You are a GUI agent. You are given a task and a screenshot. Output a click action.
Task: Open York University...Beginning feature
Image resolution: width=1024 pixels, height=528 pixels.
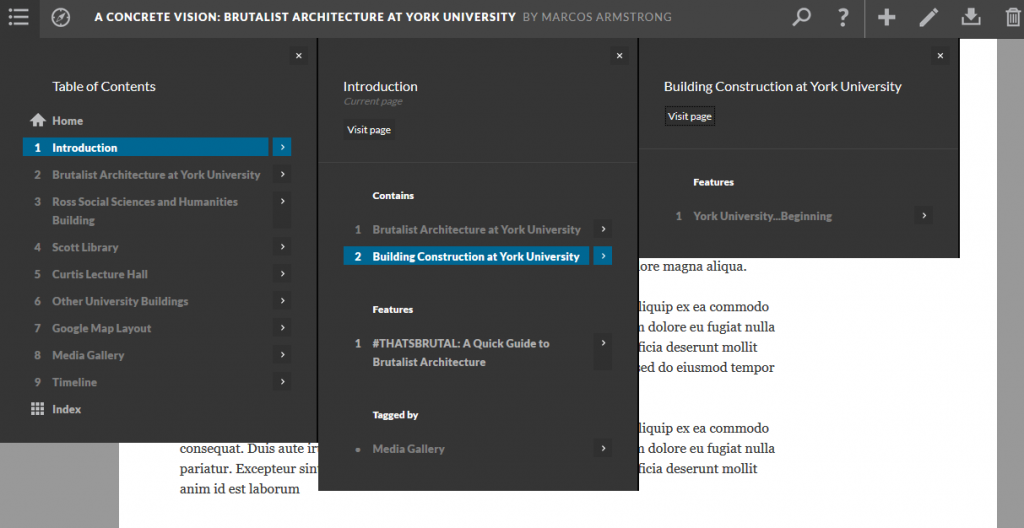tap(762, 216)
